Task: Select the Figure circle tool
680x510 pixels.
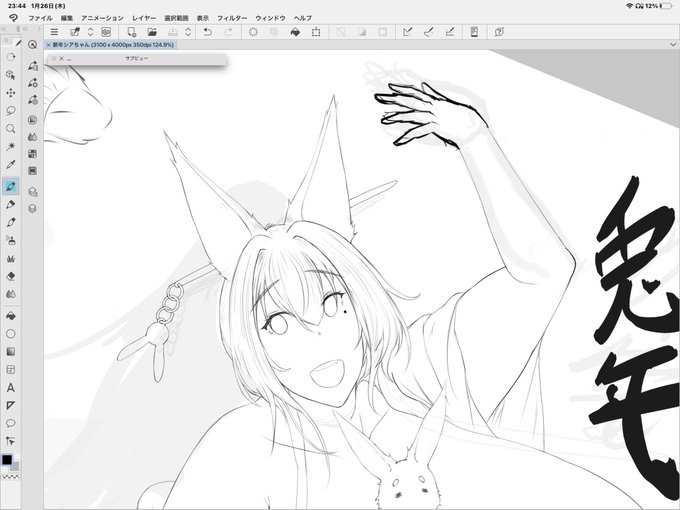Action: (11, 333)
